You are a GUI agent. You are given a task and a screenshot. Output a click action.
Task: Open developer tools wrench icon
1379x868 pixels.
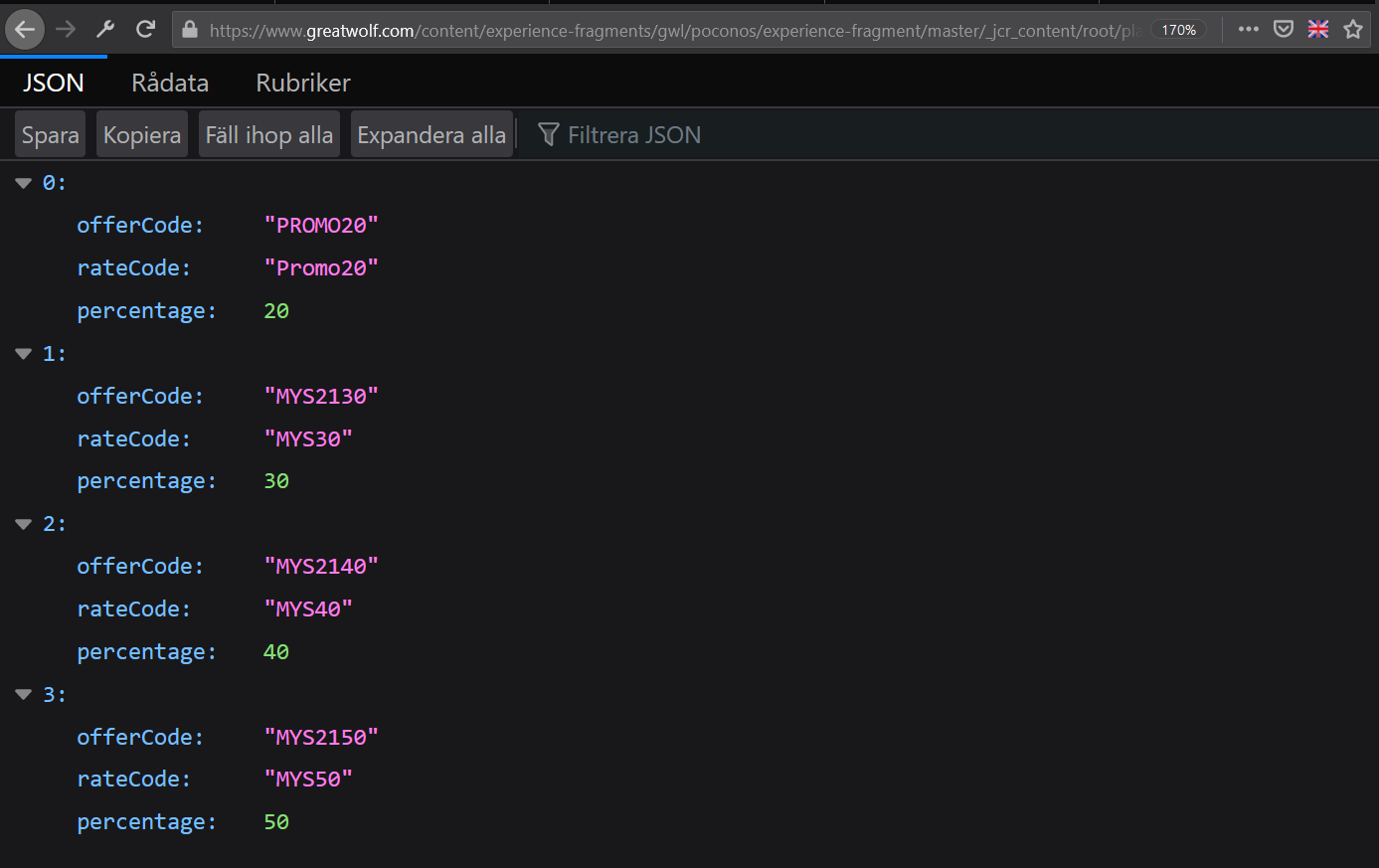point(105,30)
